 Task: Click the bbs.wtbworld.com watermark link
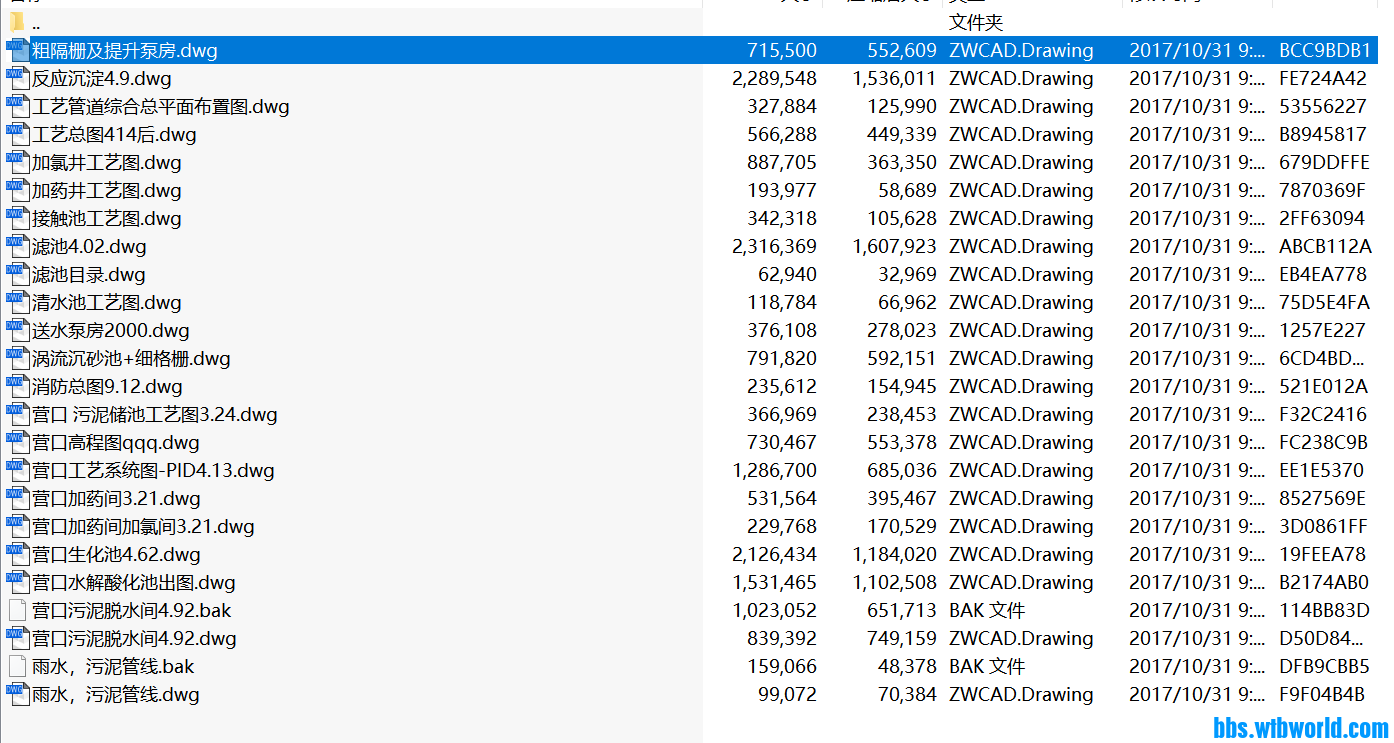[x=1300, y=728]
